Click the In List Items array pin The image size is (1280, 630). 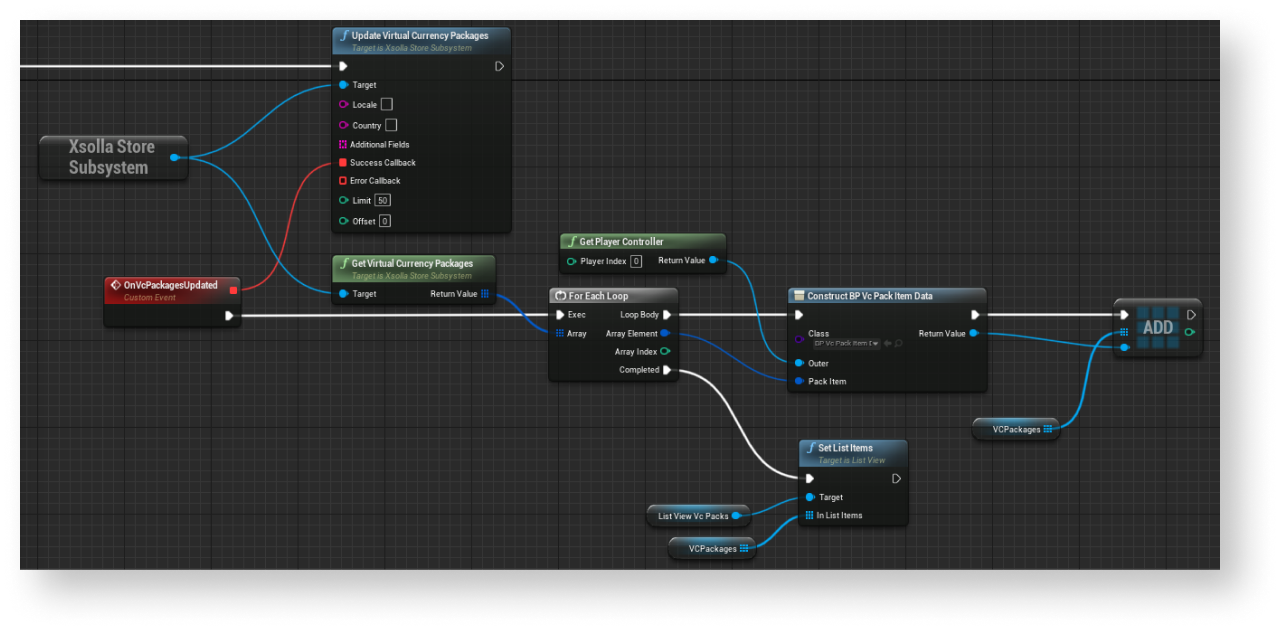[x=809, y=516]
